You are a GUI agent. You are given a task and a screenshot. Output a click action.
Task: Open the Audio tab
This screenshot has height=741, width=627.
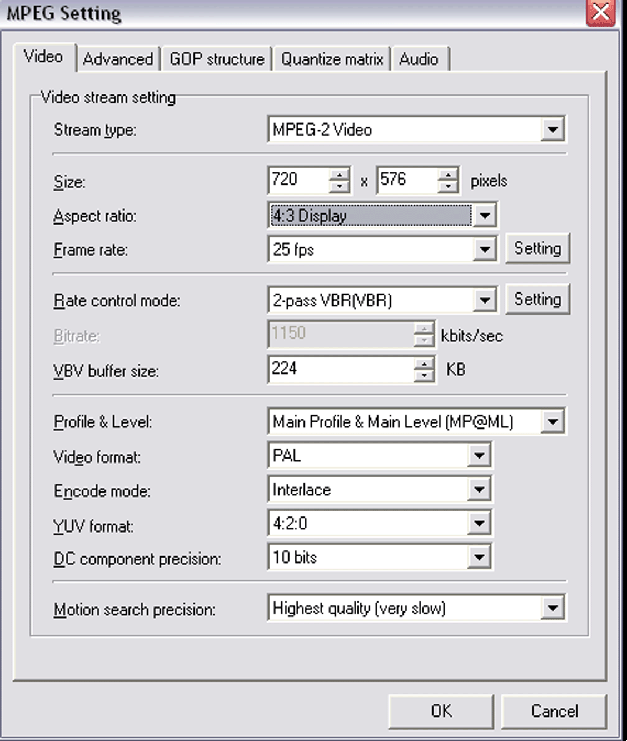pos(418,59)
